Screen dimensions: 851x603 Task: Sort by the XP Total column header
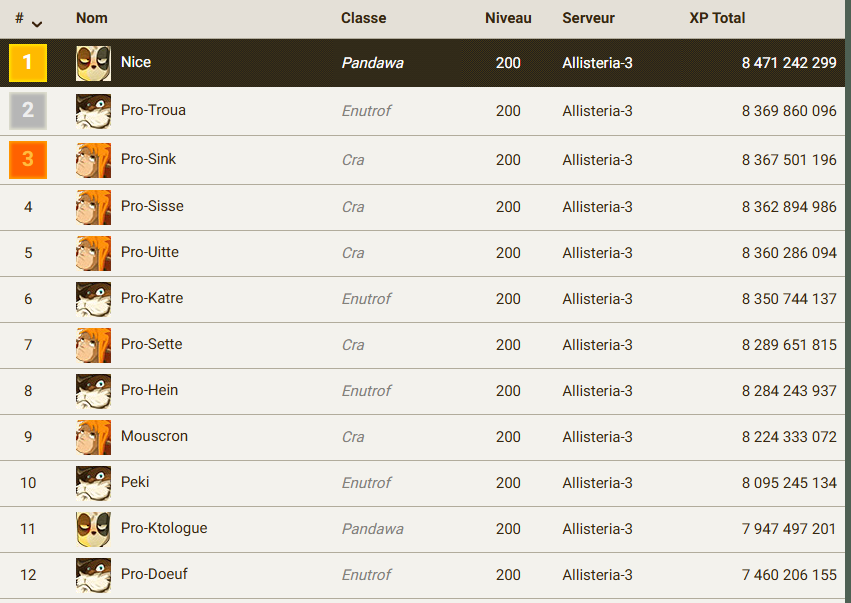717,18
